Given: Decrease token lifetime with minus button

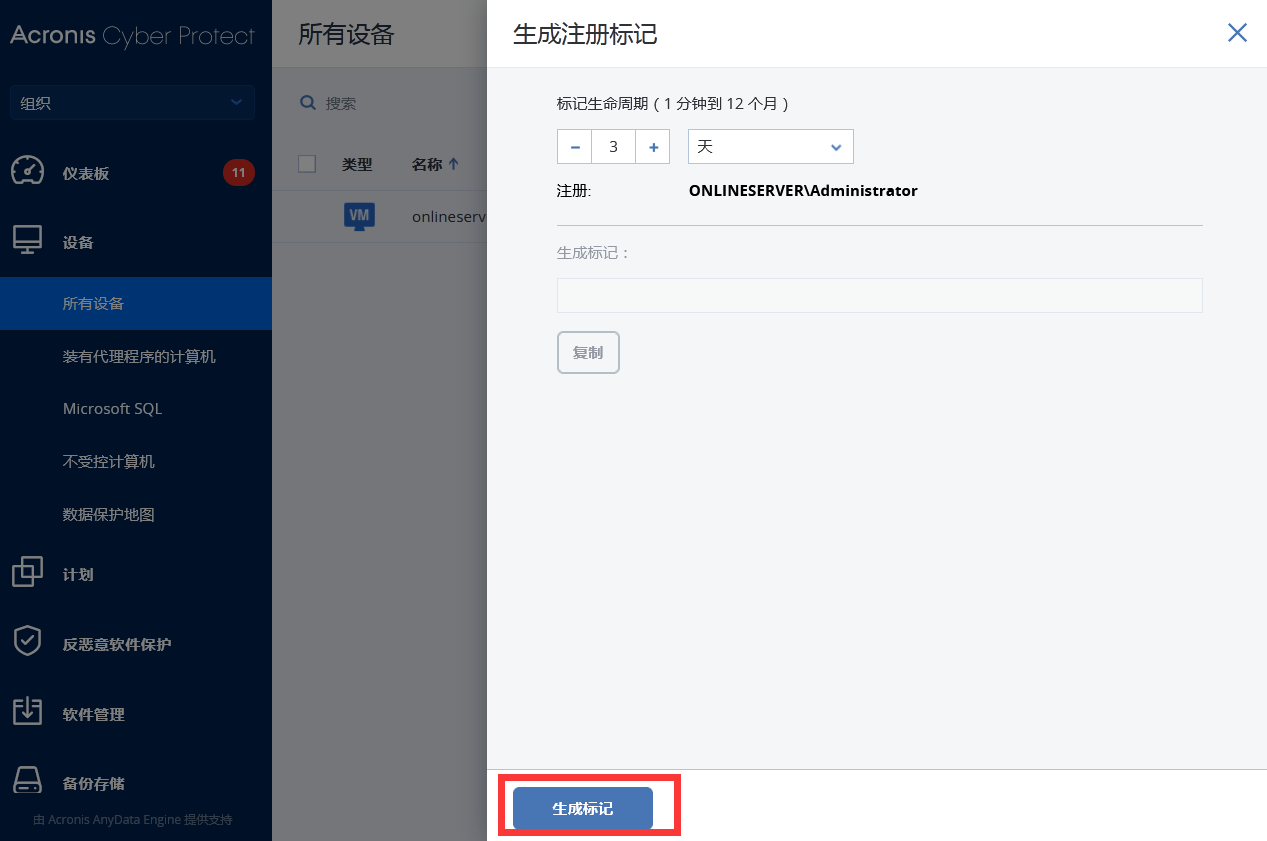Looking at the screenshot, I should pyautogui.click(x=575, y=146).
